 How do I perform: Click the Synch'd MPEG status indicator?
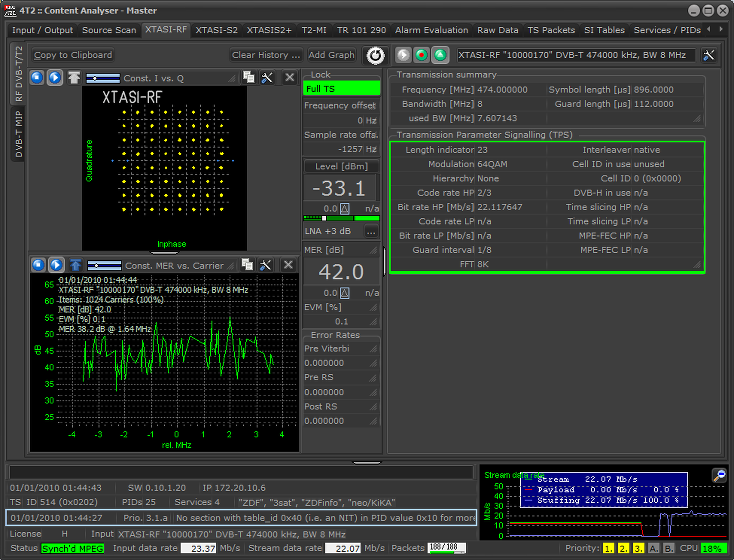pos(73,548)
